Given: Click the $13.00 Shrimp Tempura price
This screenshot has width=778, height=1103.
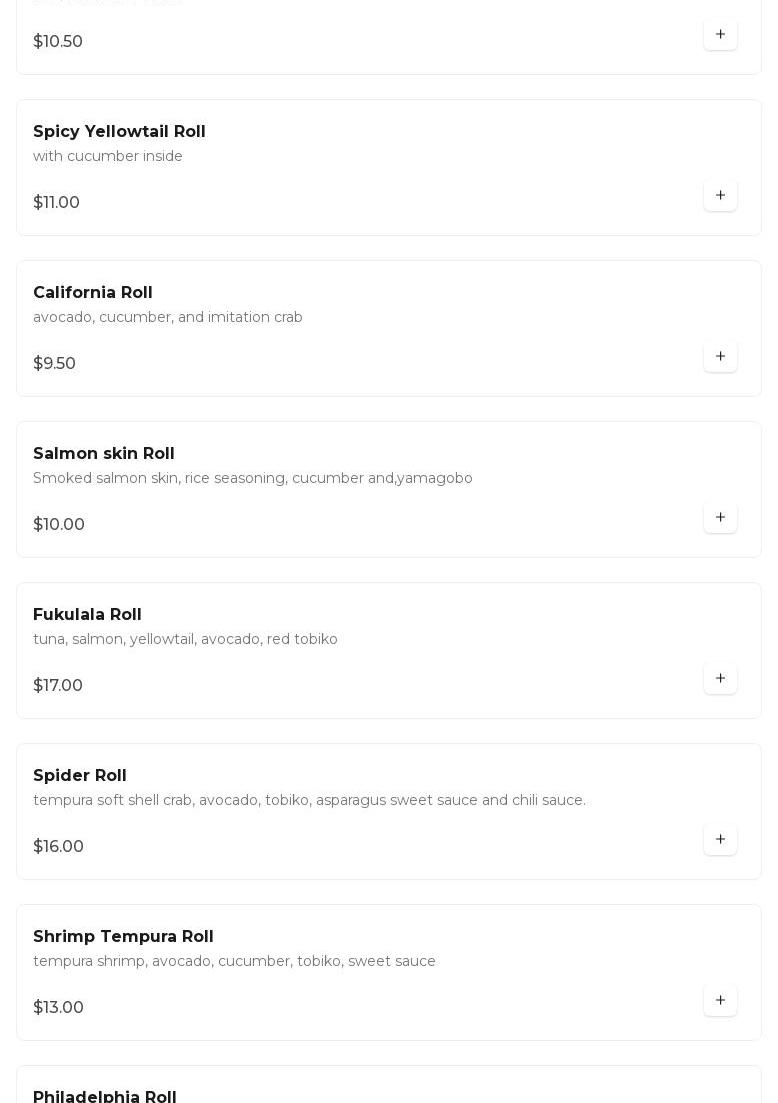Looking at the screenshot, I should (x=58, y=1008).
